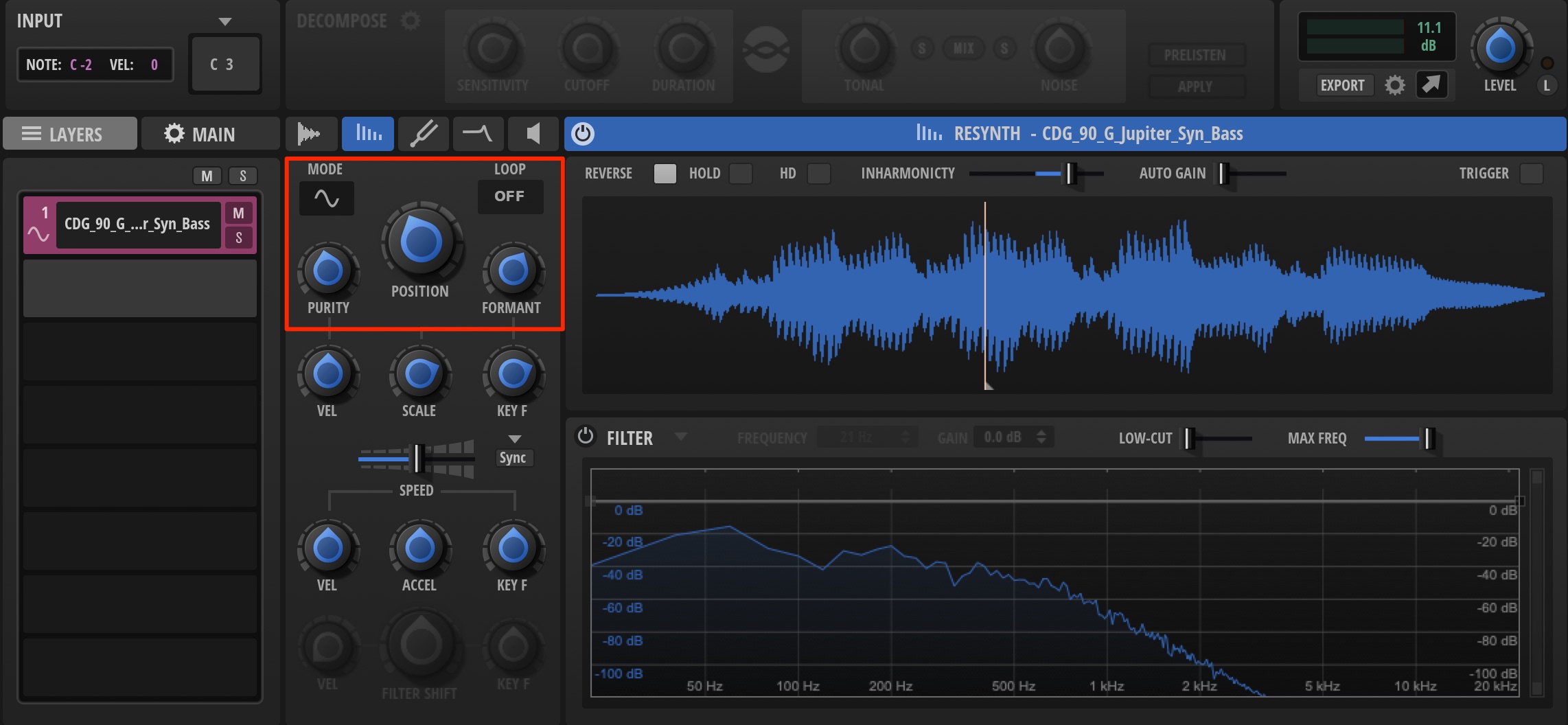Click the empty second layer slot
The width and height of the screenshot is (1568, 725).
click(x=140, y=288)
